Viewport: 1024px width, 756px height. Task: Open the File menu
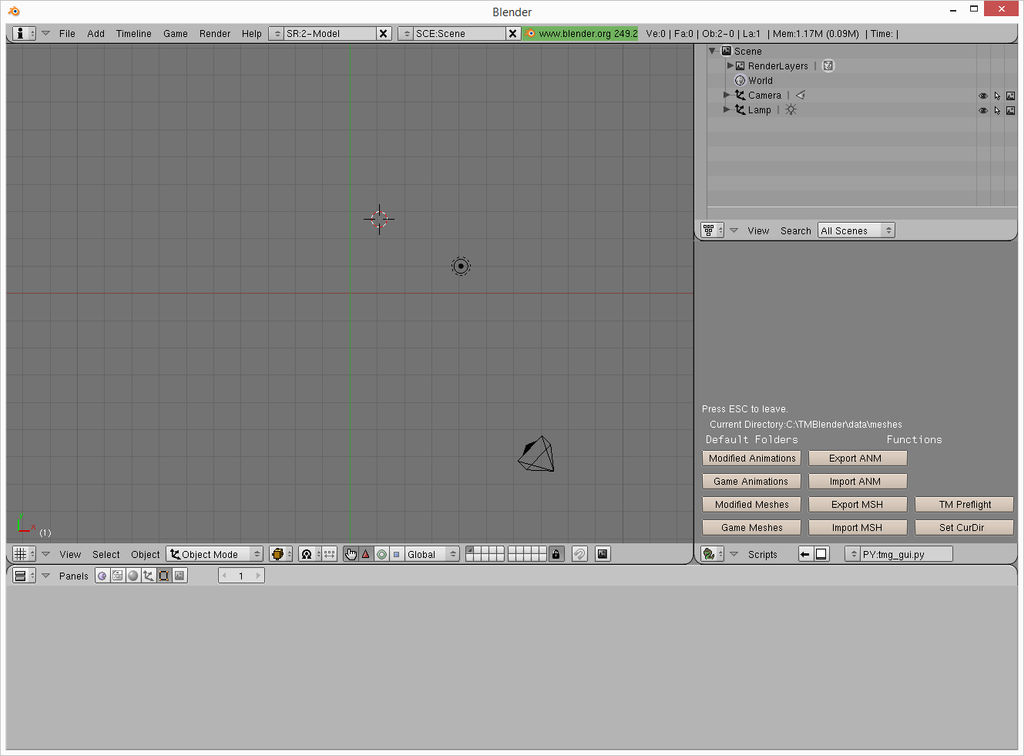coord(67,33)
